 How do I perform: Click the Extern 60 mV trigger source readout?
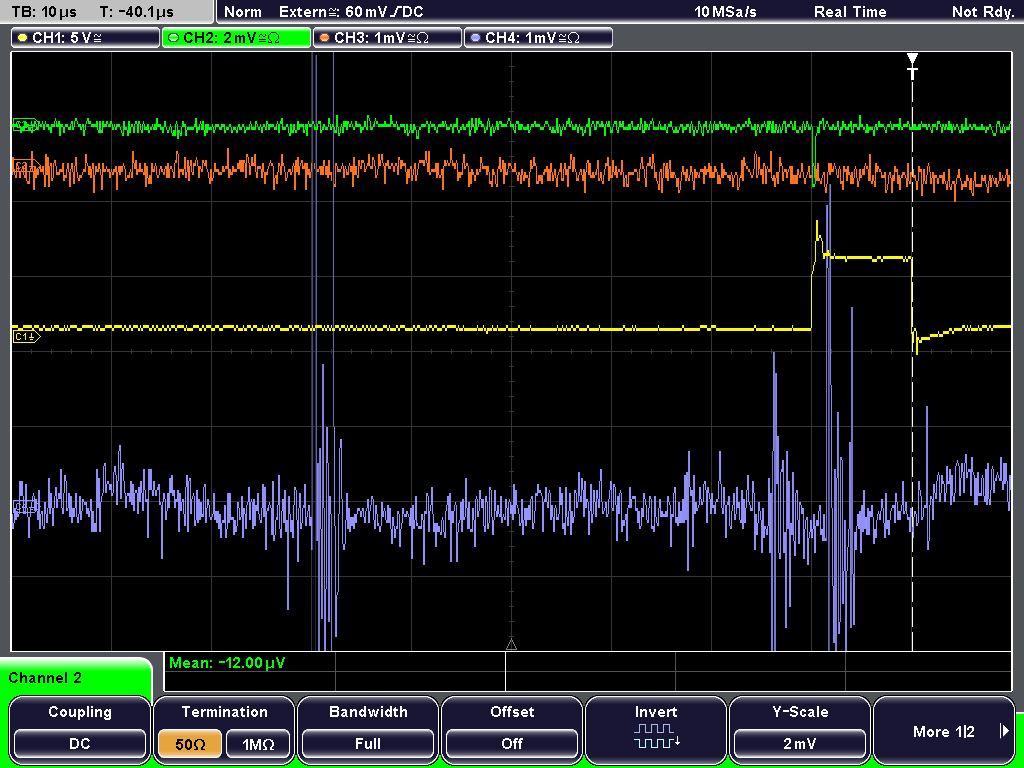(x=351, y=12)
